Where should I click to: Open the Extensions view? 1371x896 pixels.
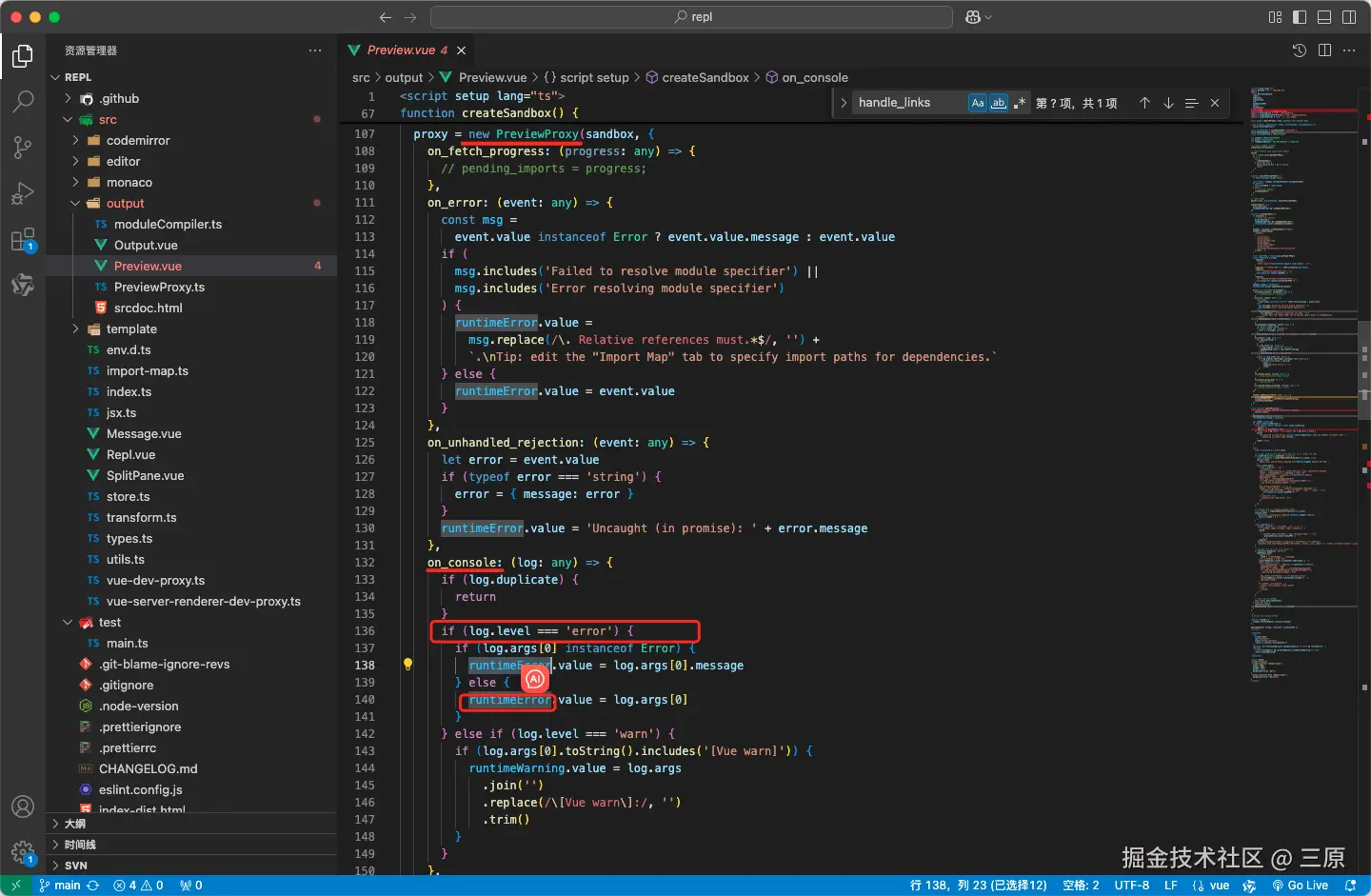[x=23, y=239]
